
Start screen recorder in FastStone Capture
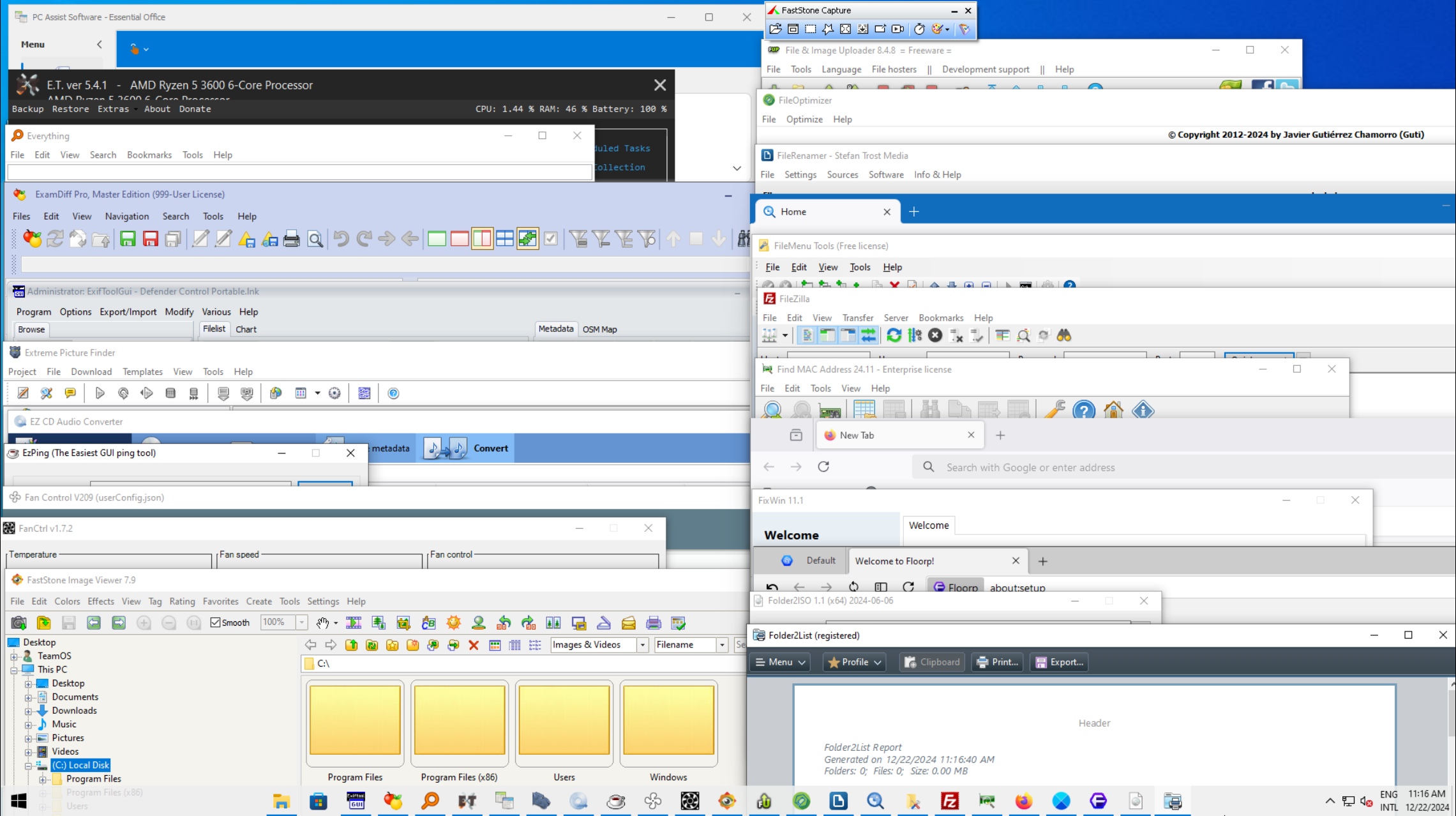[897, 29]
